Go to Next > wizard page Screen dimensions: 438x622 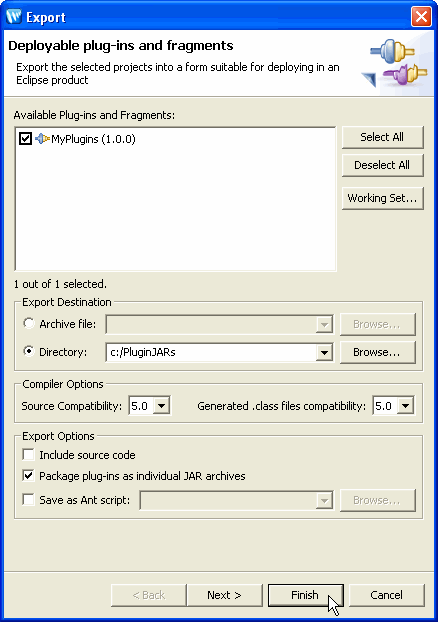click(224, 595)
